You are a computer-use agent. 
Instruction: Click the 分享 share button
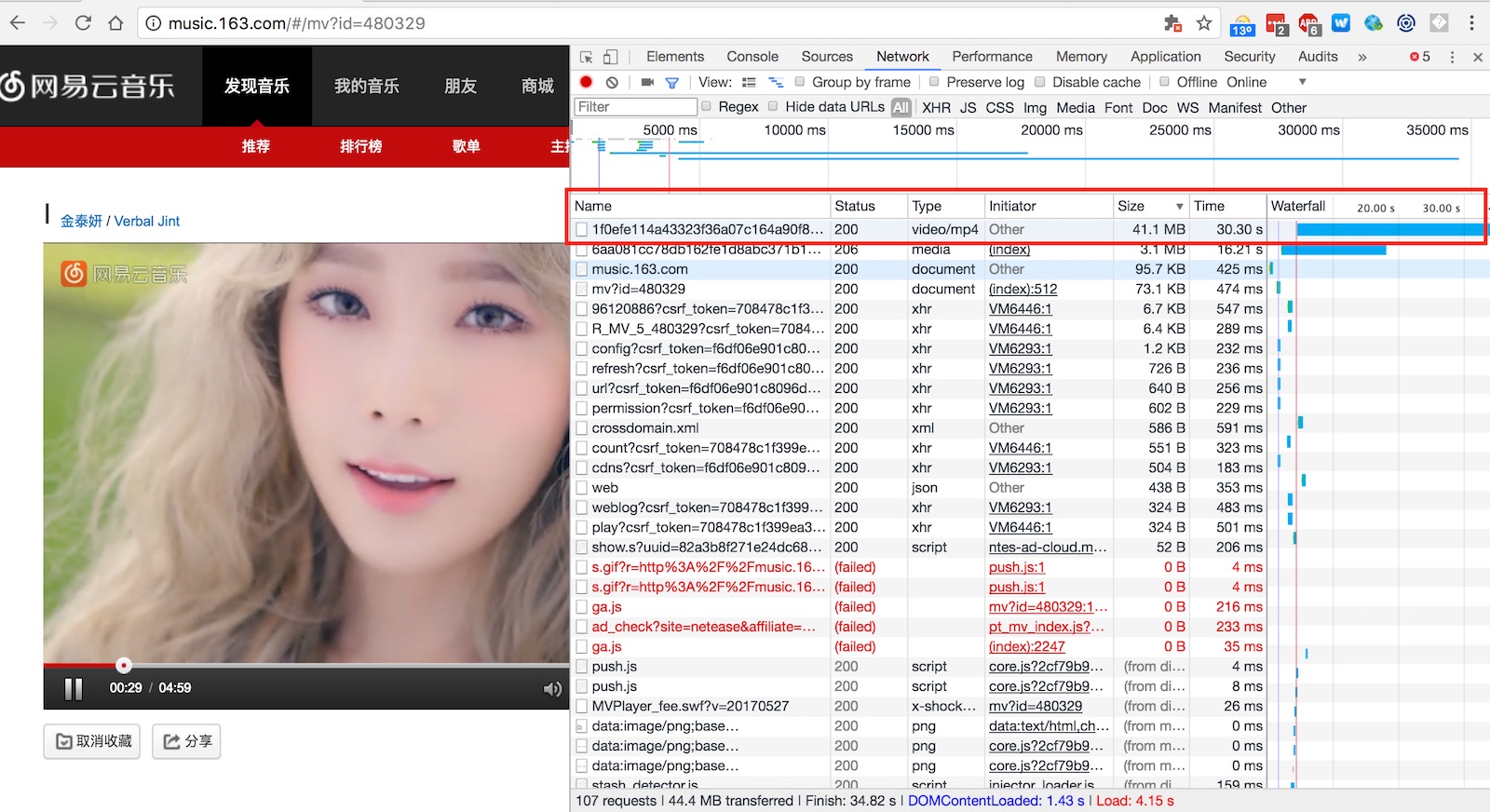point(187,741)
